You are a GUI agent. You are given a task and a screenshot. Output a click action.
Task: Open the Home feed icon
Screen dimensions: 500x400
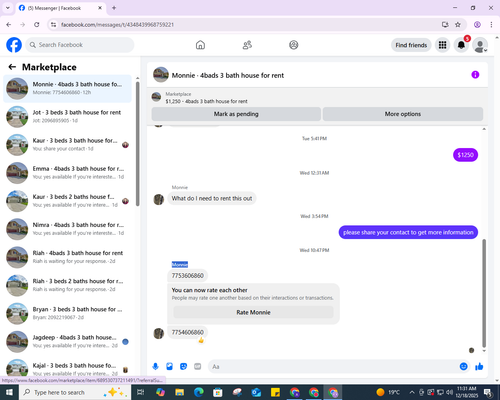(x=200, y=45)
